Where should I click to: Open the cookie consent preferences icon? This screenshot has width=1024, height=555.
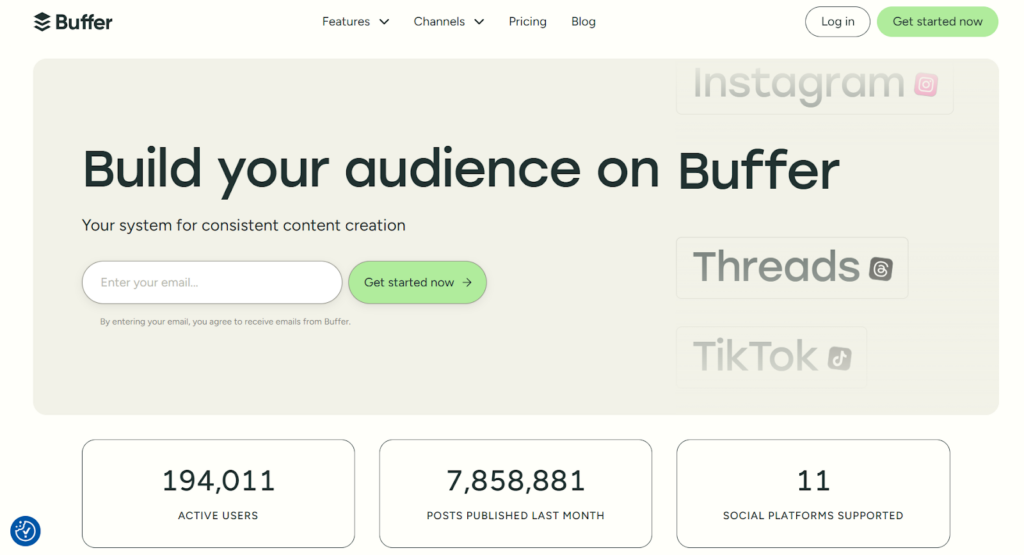[25, 531]
